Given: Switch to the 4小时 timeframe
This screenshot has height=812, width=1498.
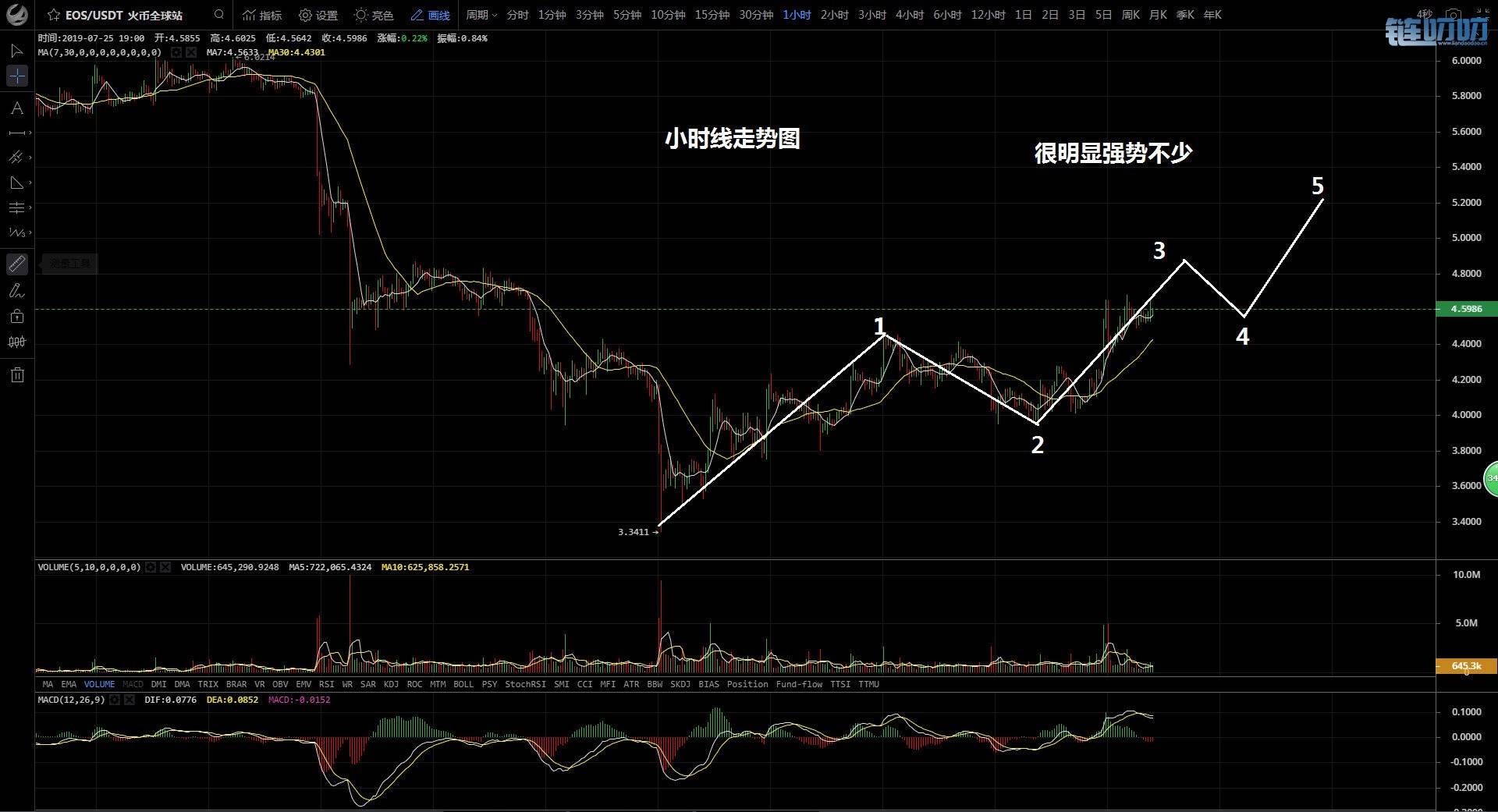Looking at the screenshot, I should pos(909,15).
